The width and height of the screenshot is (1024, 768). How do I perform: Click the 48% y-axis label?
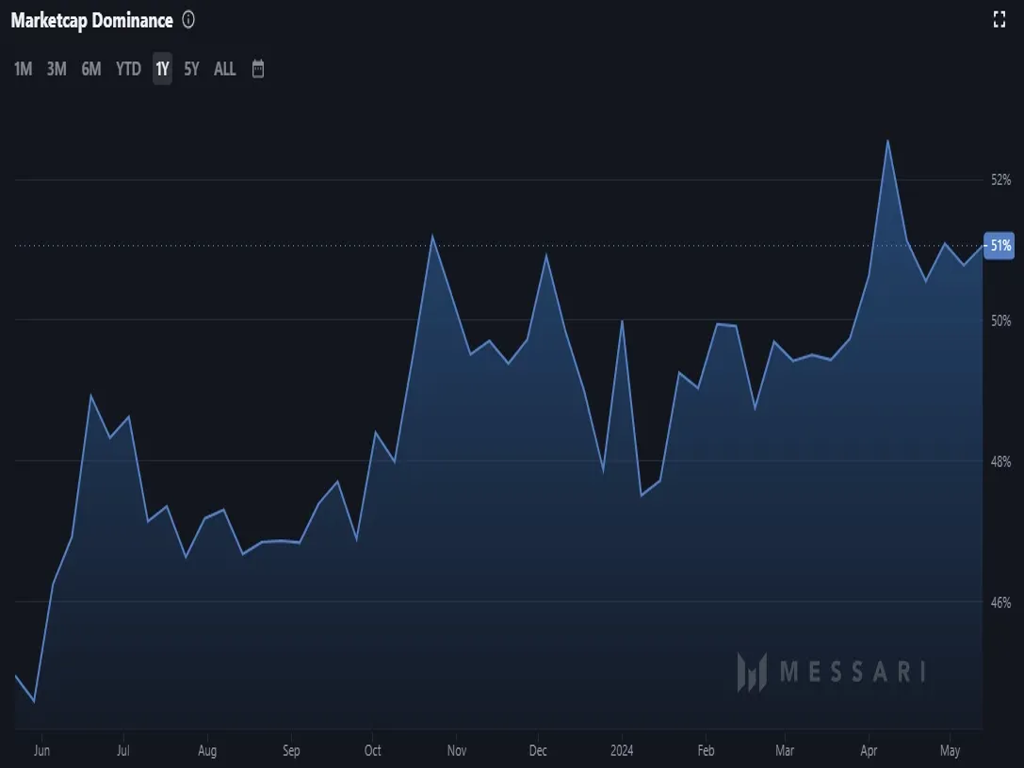(x=1000, y=461)
